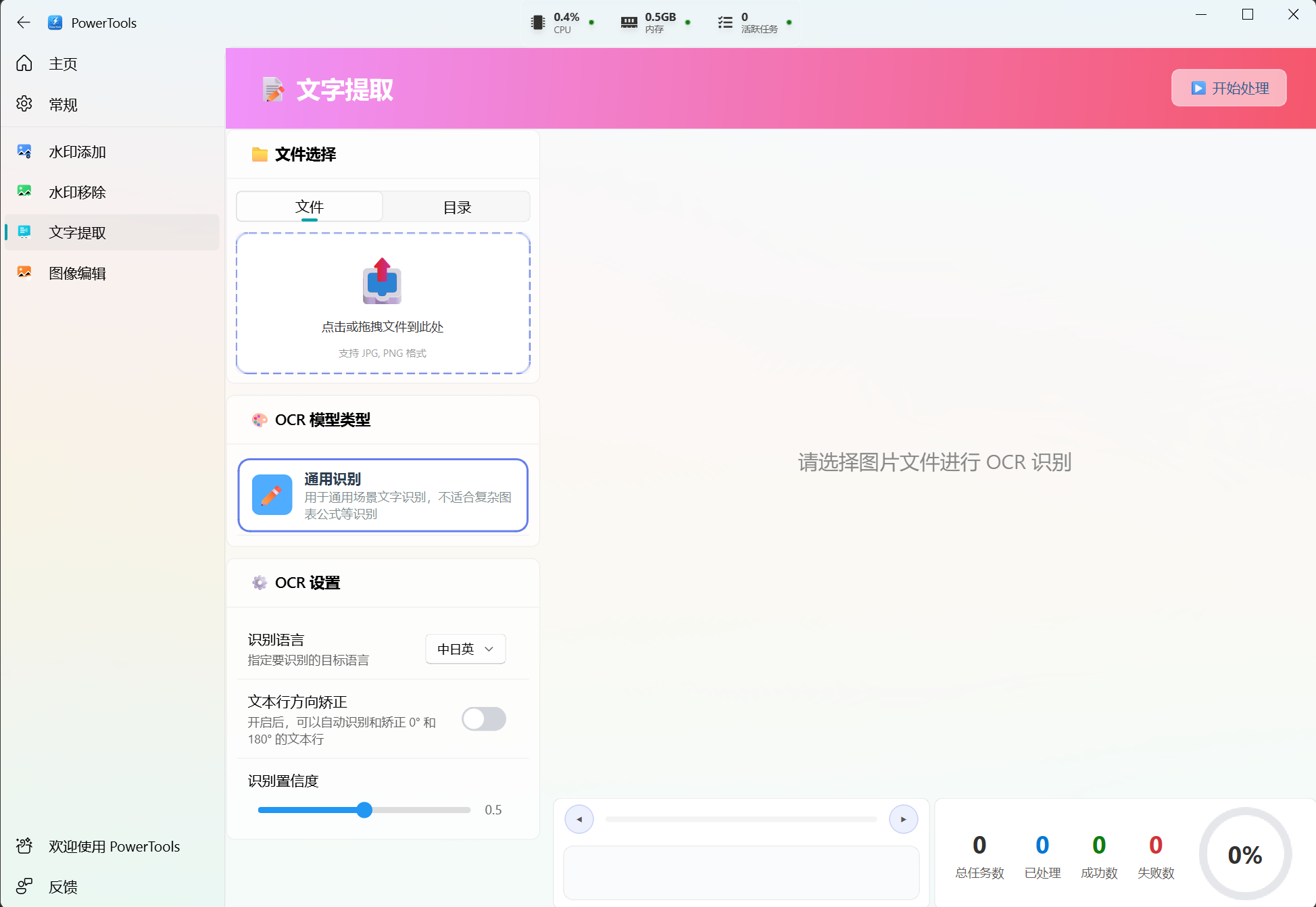The width and height of the screenshot is (1316, 907).
Task: Click the 识别置信度 slider handle
Action: [x=364, y=810]
